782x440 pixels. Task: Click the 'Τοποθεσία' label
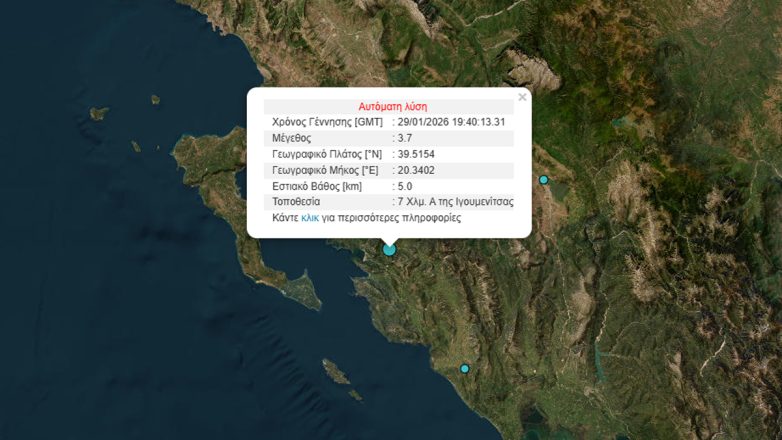[296, 202]
